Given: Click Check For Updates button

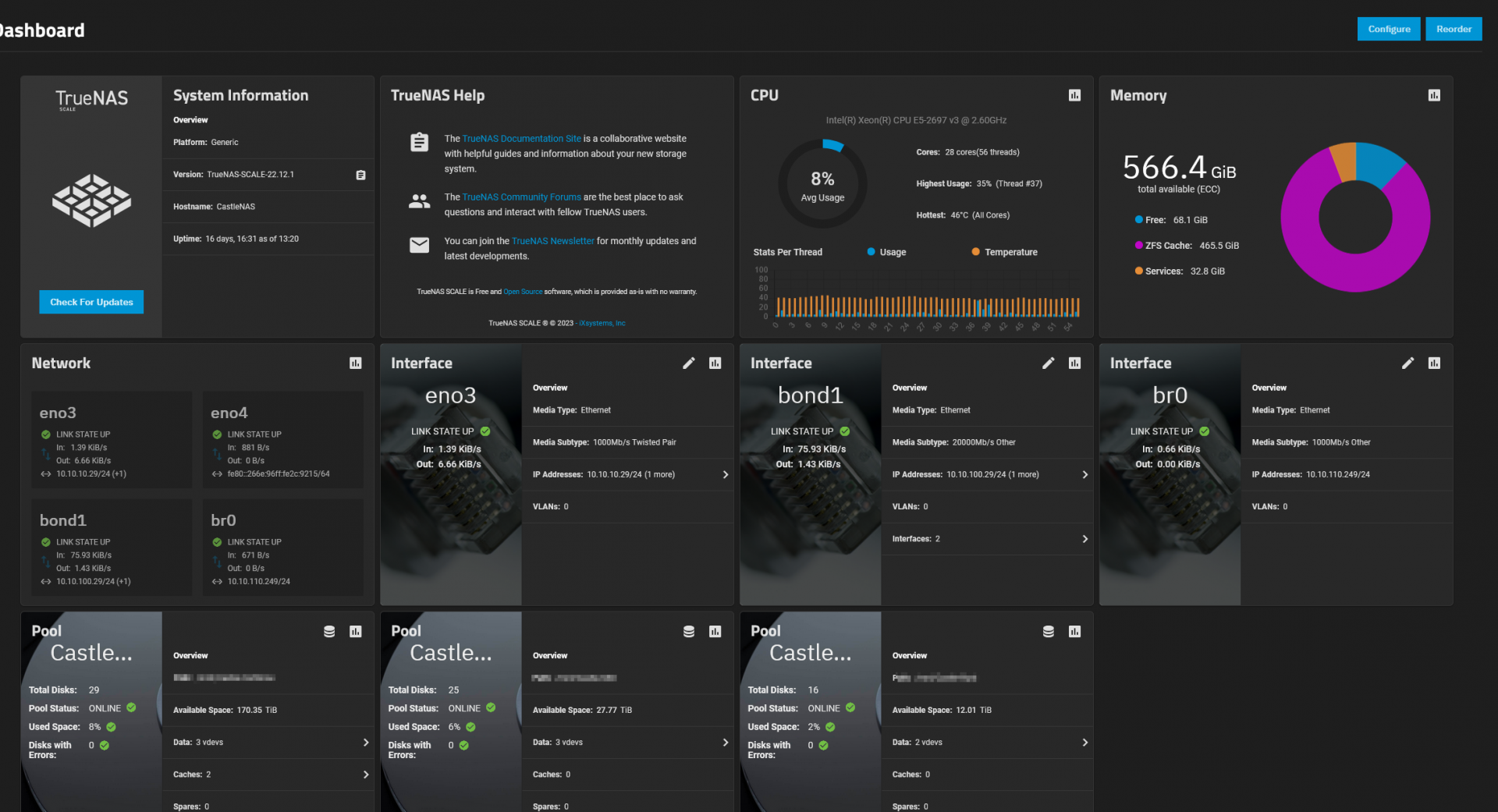Looking at the screenshot, I should [x=91, y=302].
